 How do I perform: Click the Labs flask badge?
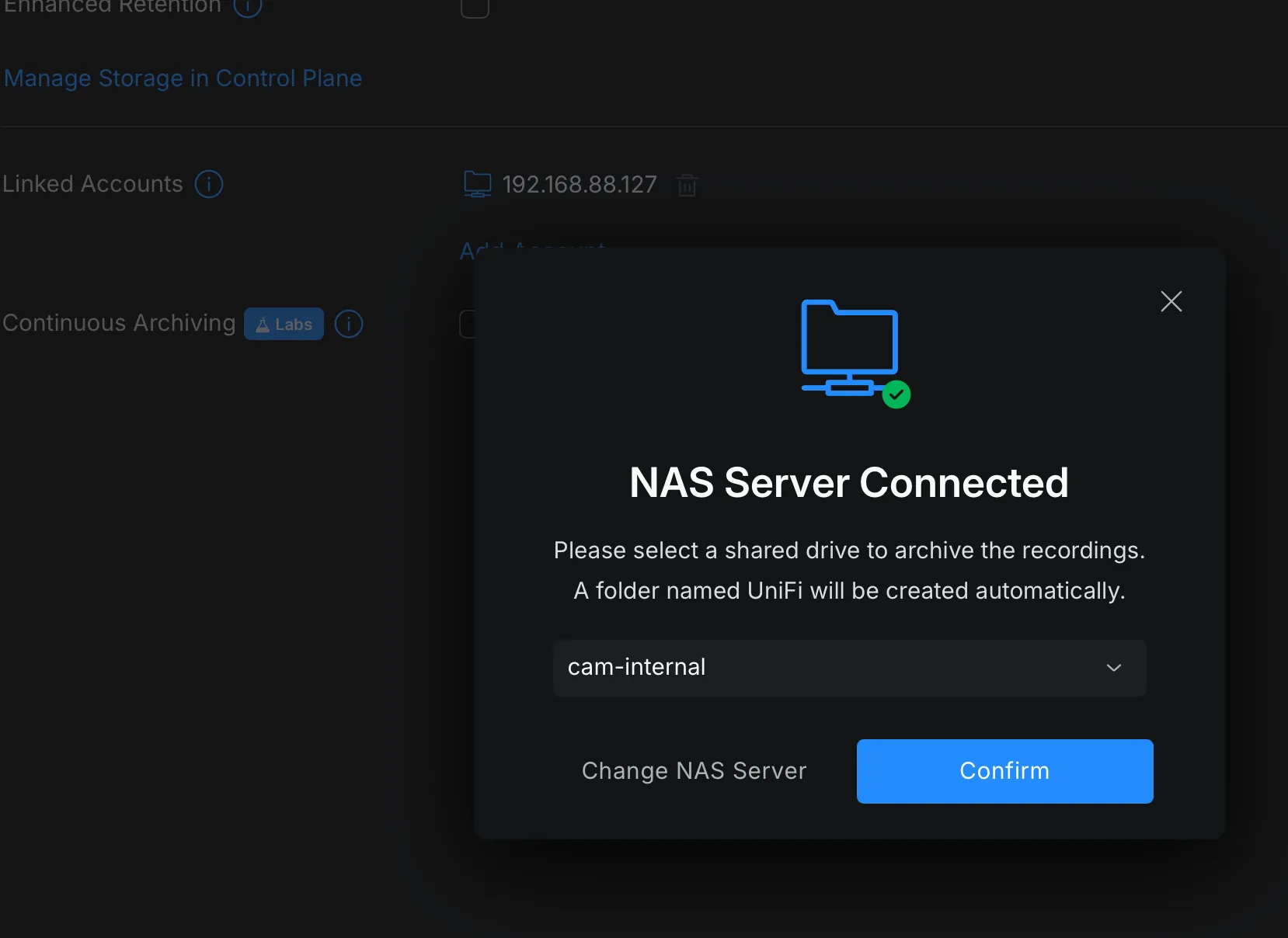(x=284, y=325)
